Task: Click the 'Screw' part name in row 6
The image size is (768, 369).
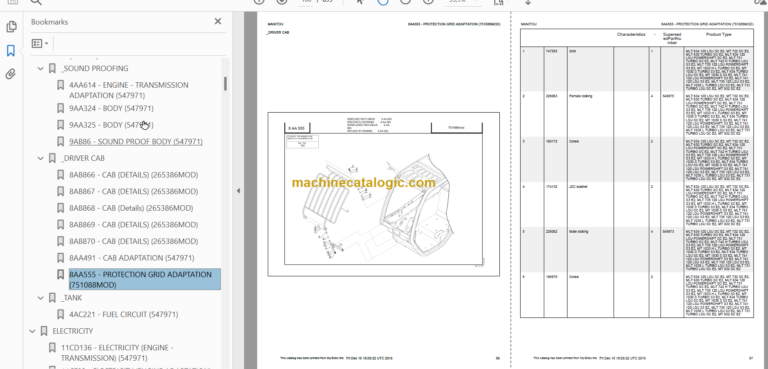Action: 574,277
